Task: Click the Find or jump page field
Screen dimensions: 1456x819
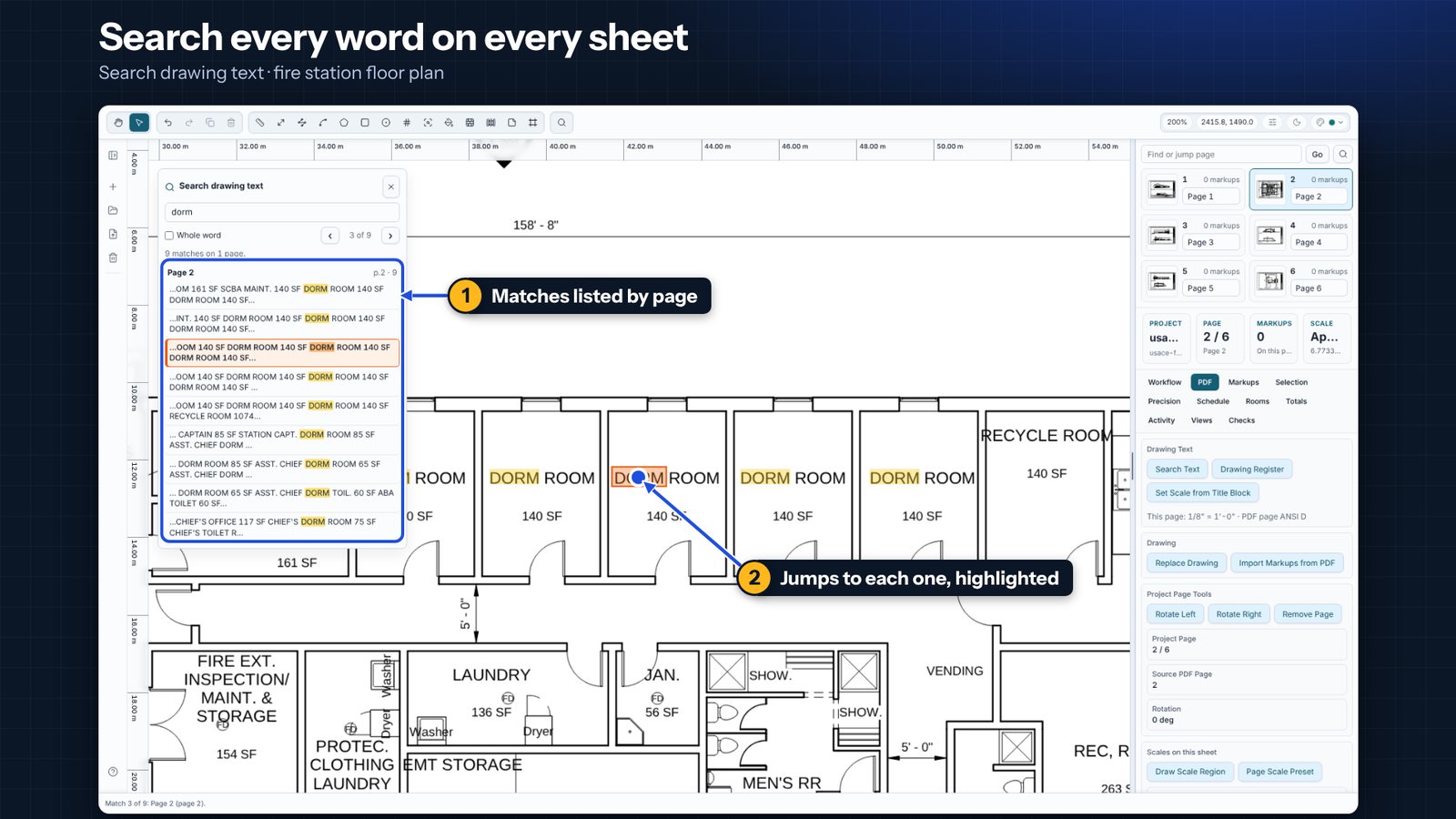Action: click(1222, 154)
